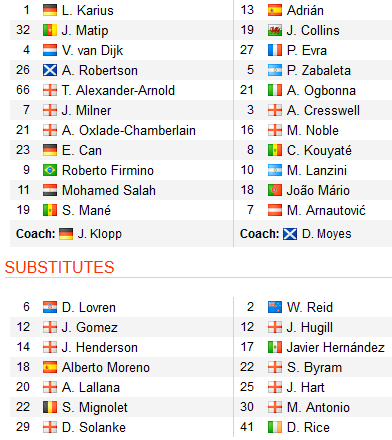392x440 pixels.
Task: Click the Wales flag beside J. Collins
Action: point(275,30)
